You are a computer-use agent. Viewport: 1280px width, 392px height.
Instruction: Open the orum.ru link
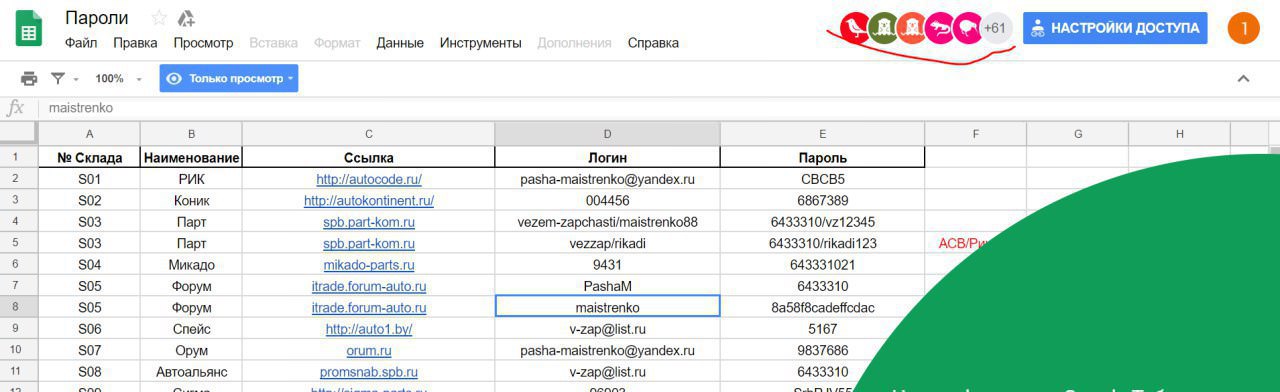(x=369, y=350)
